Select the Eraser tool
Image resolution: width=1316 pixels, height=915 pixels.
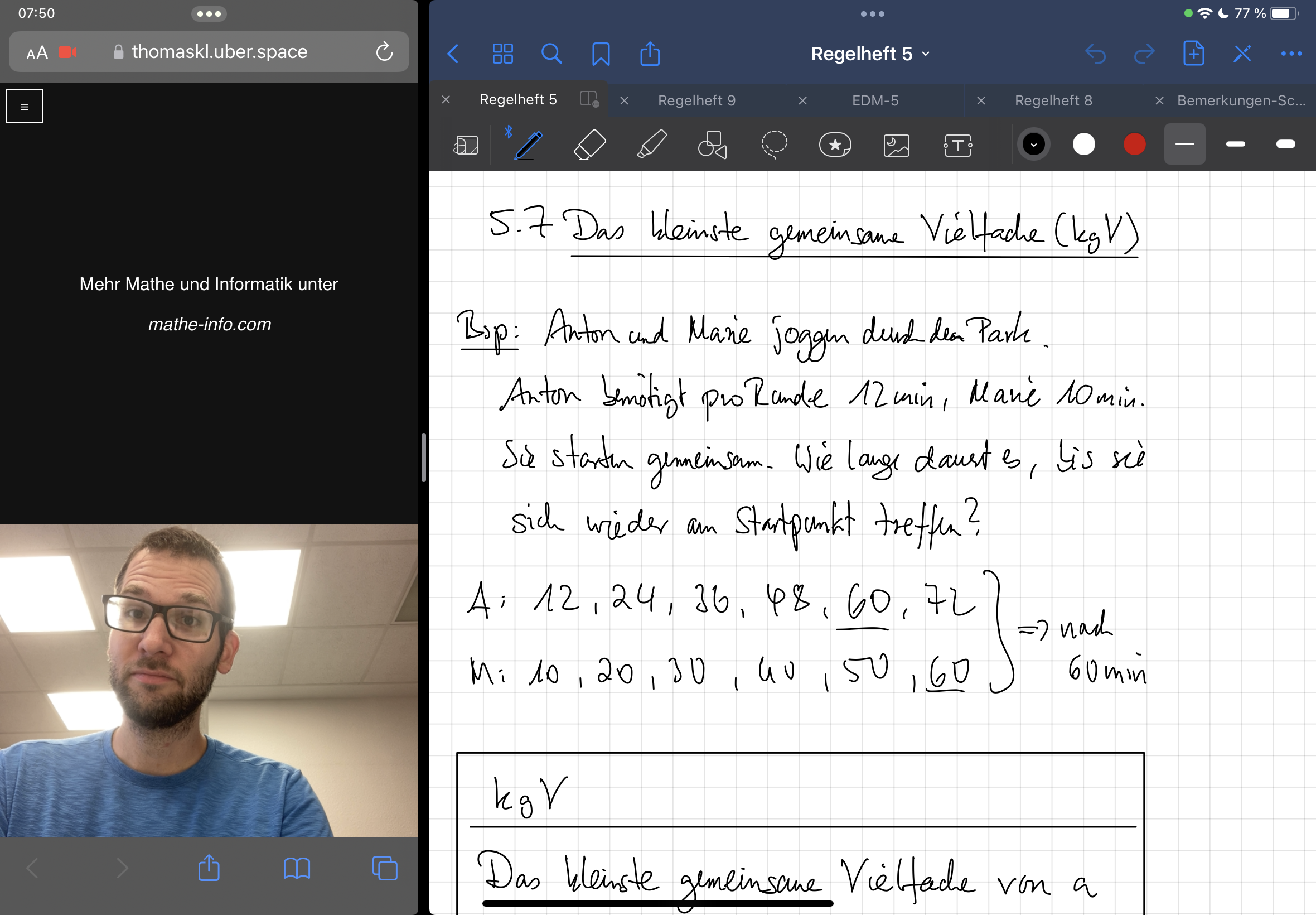tap(590, 145)
